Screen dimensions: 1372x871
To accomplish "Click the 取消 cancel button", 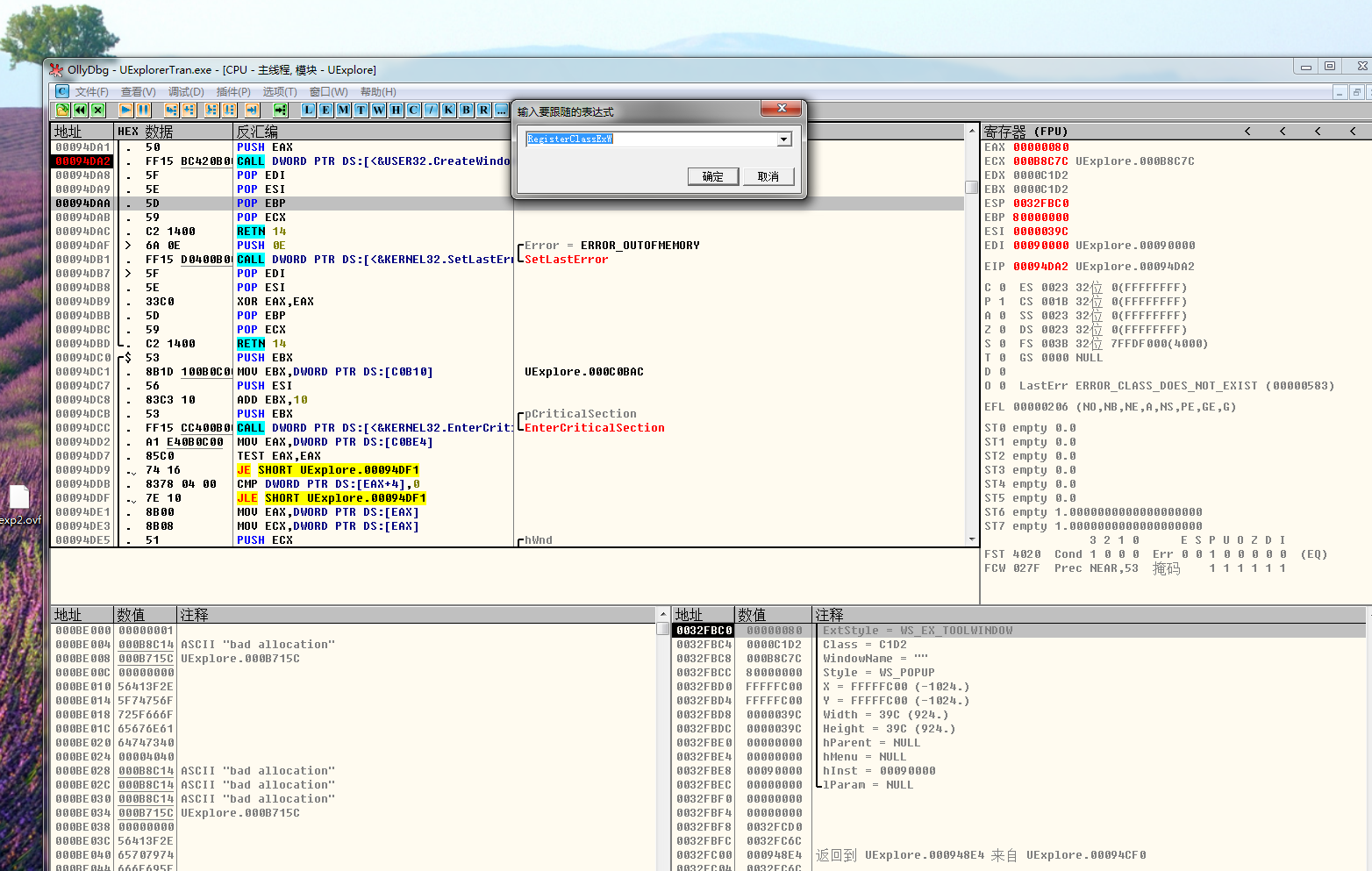I will [768, 176].
